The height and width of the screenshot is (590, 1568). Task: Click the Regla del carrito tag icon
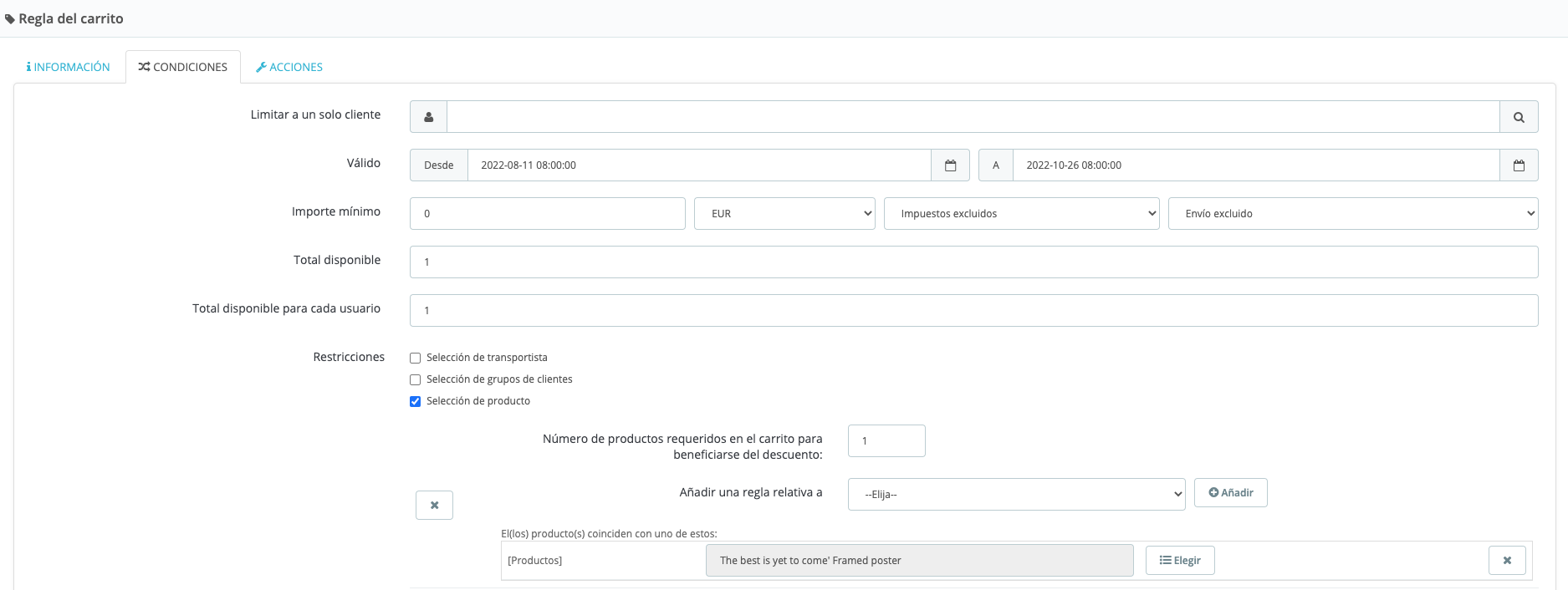(10, 19)
